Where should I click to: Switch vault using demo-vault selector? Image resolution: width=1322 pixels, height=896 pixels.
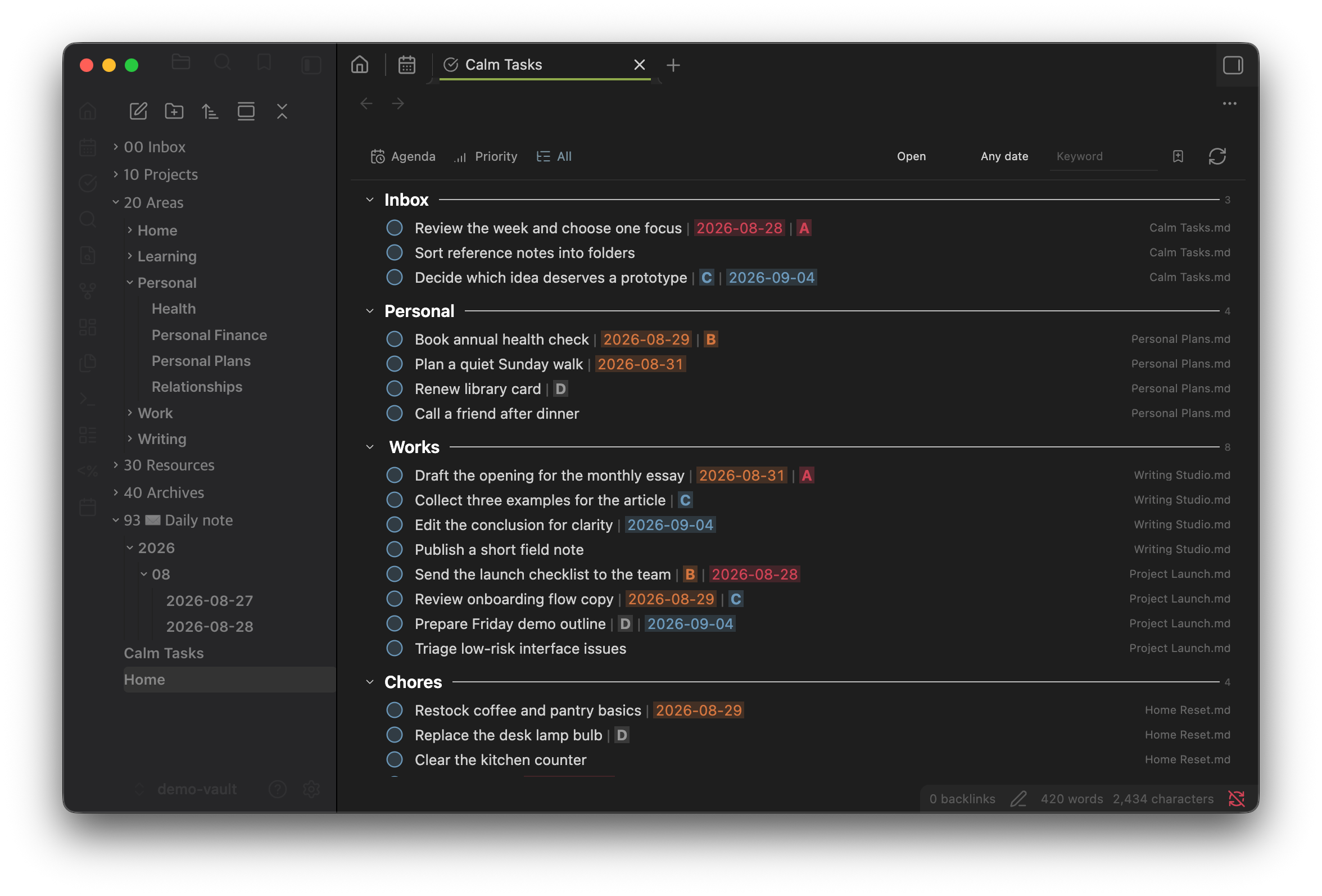[x=185, y=789]
